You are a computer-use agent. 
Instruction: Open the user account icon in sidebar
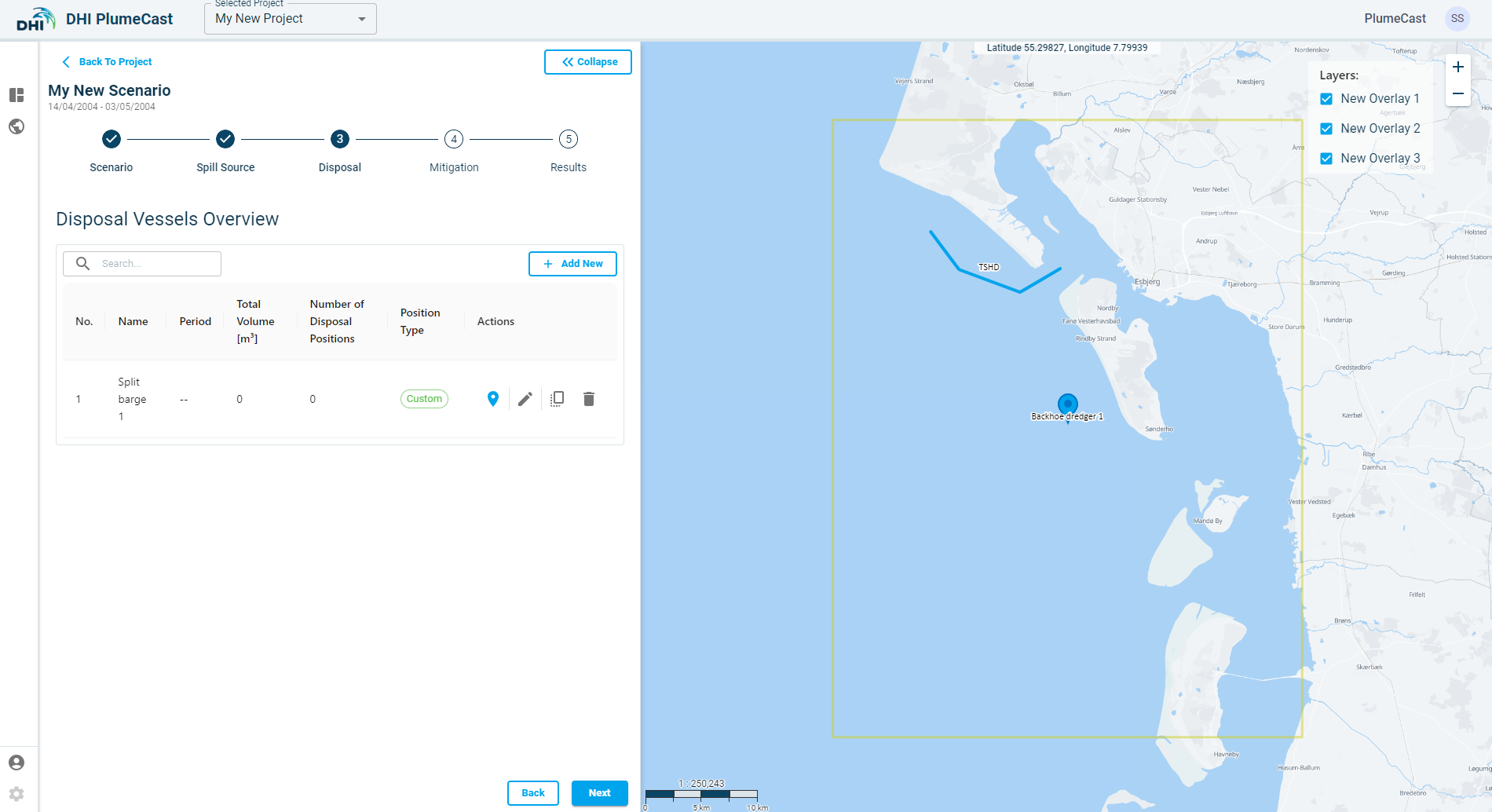coord(16,763)
